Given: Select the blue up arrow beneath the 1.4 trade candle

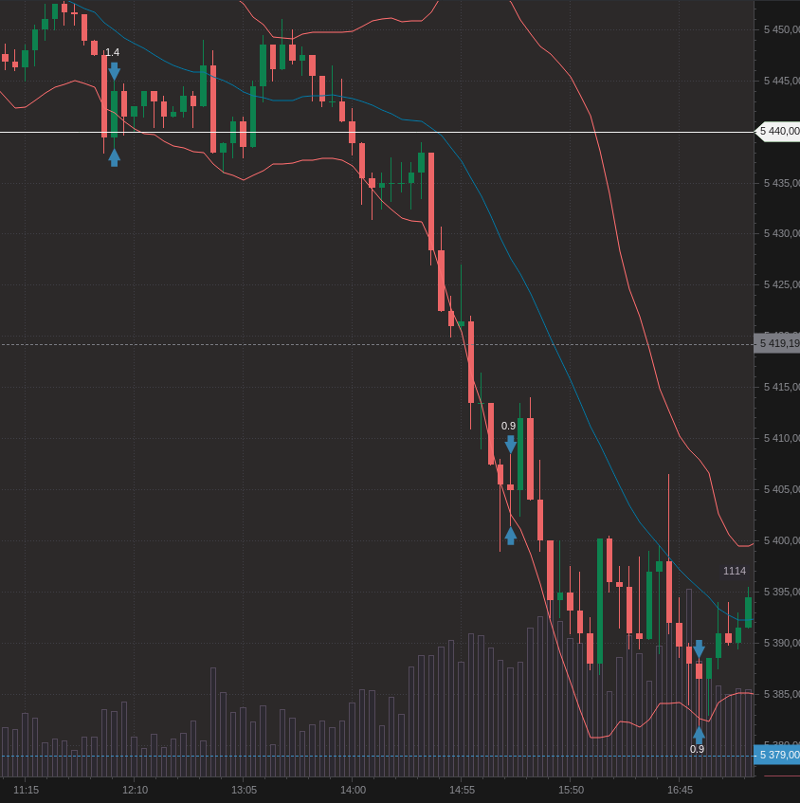Looking at the screenshot, I should point(114,157).
